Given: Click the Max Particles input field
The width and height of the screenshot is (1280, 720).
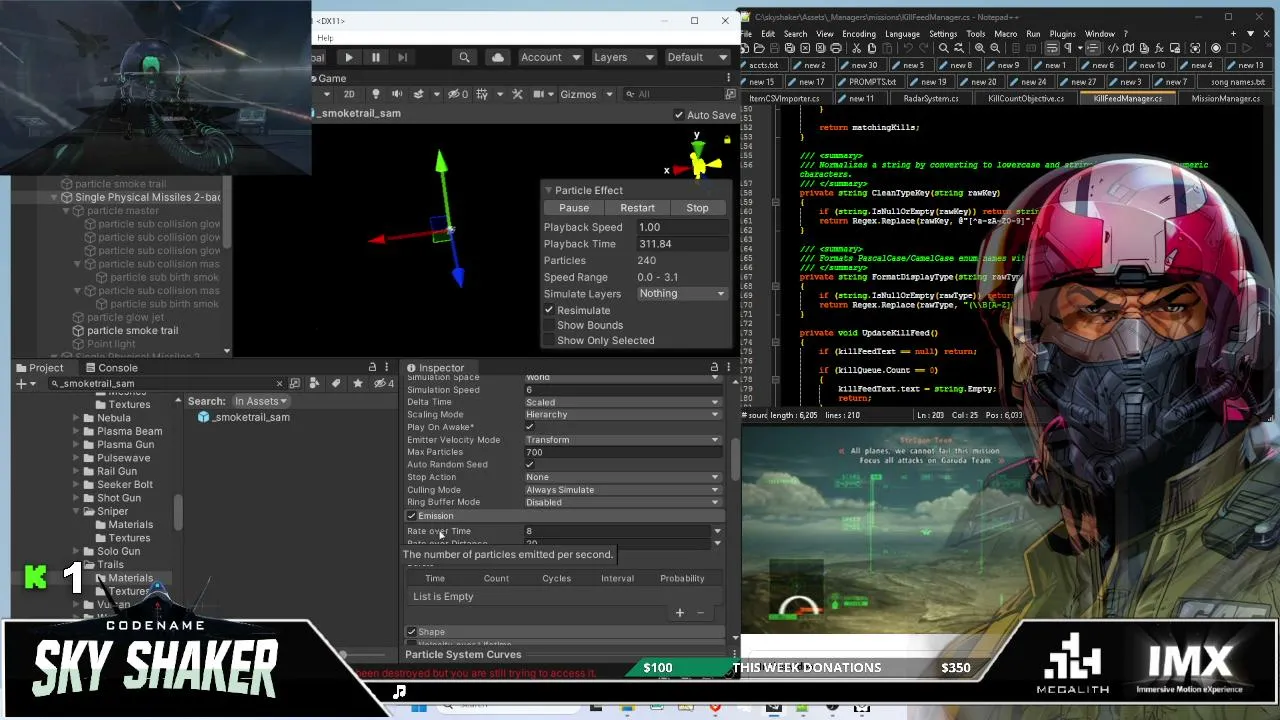Looking at the screenshot, I should [622, 452].
